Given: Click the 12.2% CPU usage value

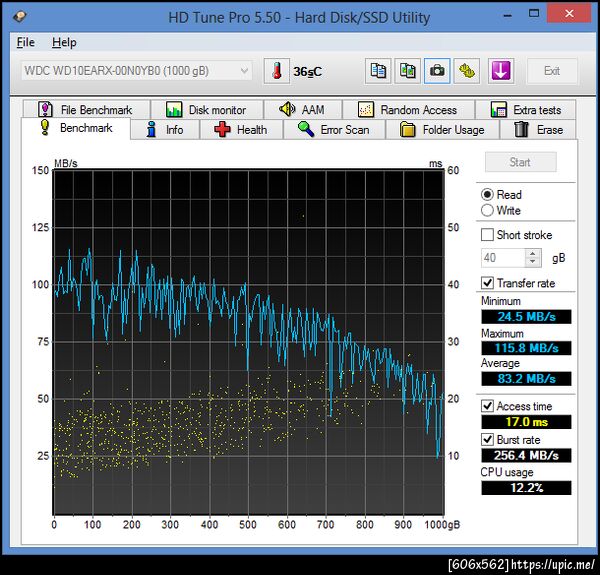Looking at the screenshot, I should pos(526,488).
